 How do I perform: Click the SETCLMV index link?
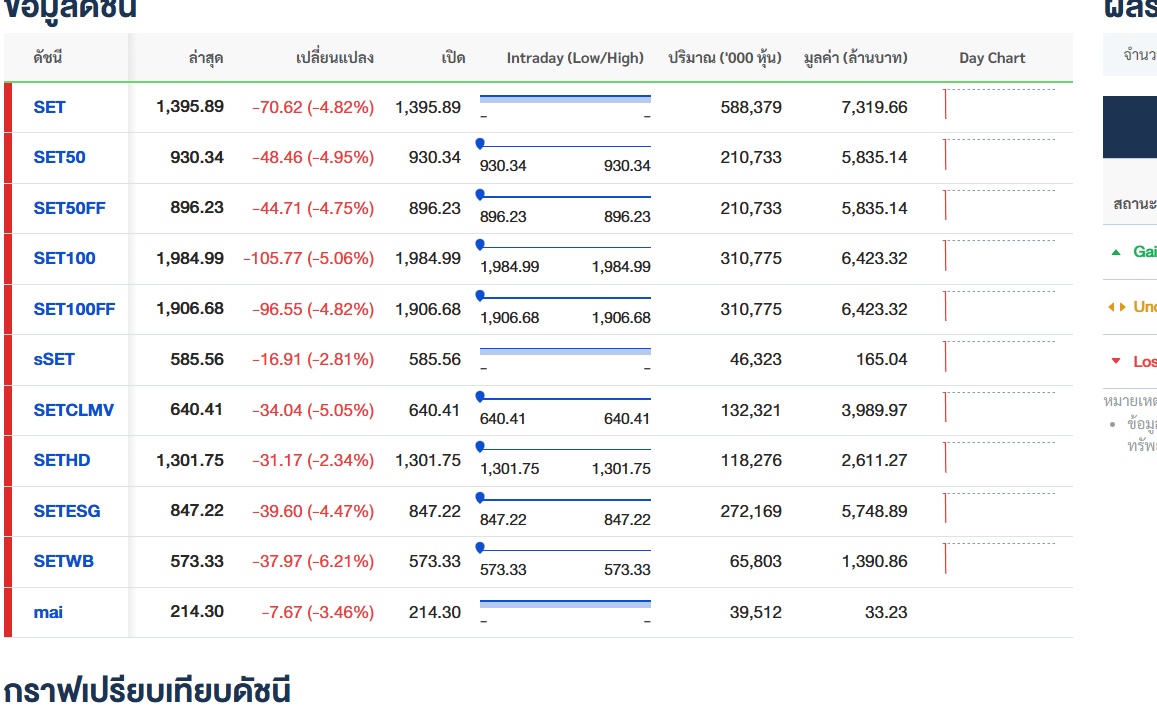pyautogui.click(x=73, y=410)
